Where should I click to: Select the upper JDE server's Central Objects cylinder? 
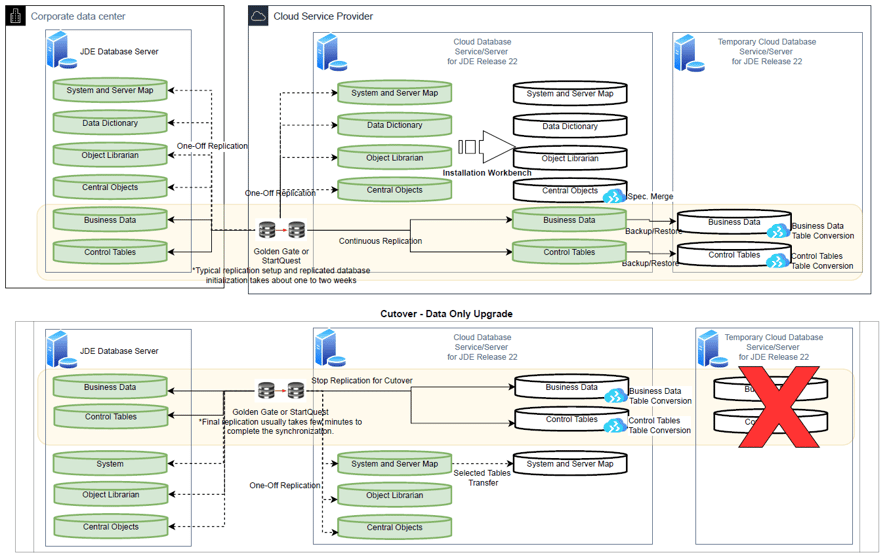point(110,187)
